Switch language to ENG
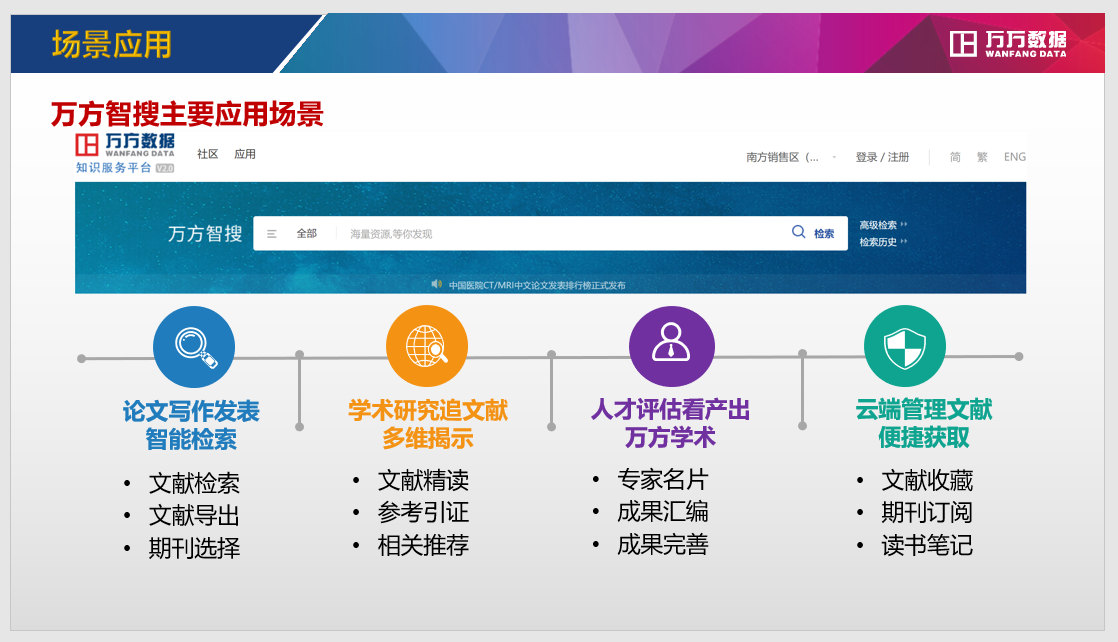 [x=1015, y=157]
